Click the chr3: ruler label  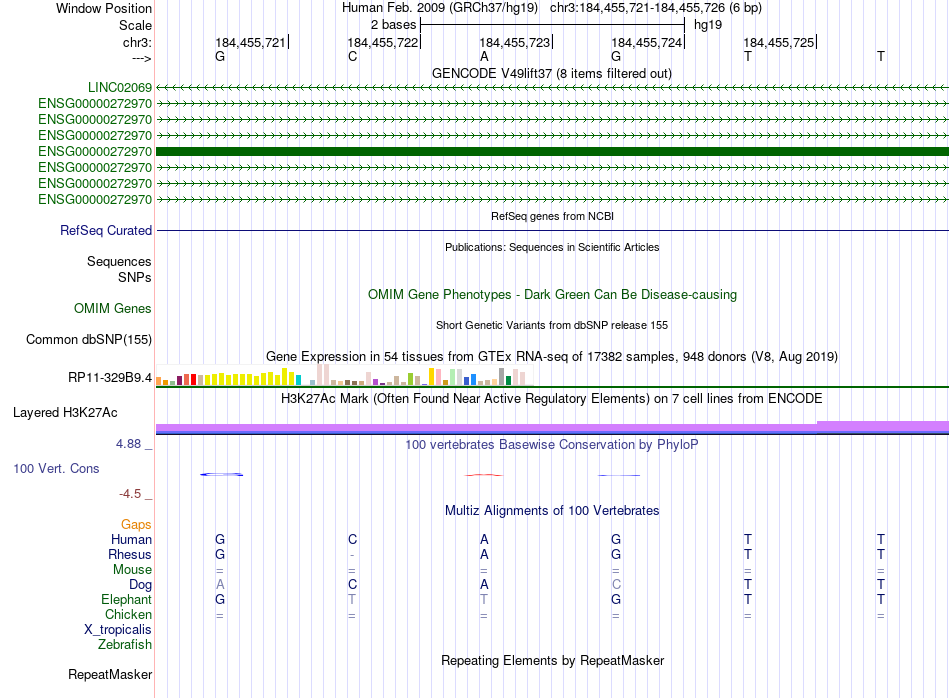point(138,42)
